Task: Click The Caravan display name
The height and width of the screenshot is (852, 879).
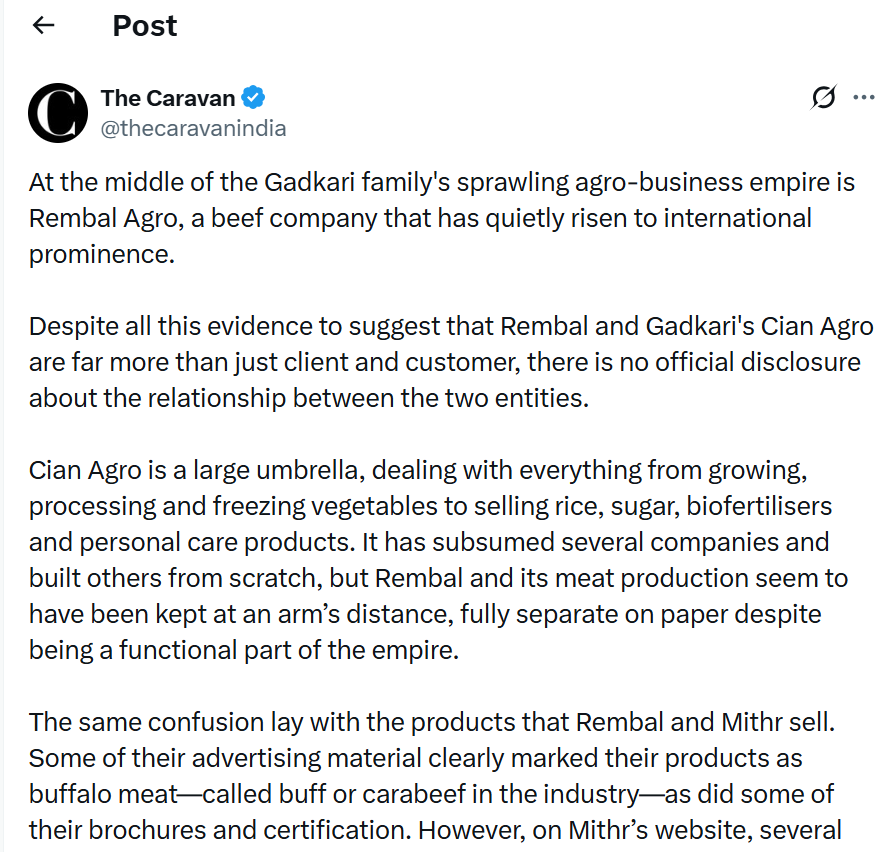Action: [x=167, y=98]
